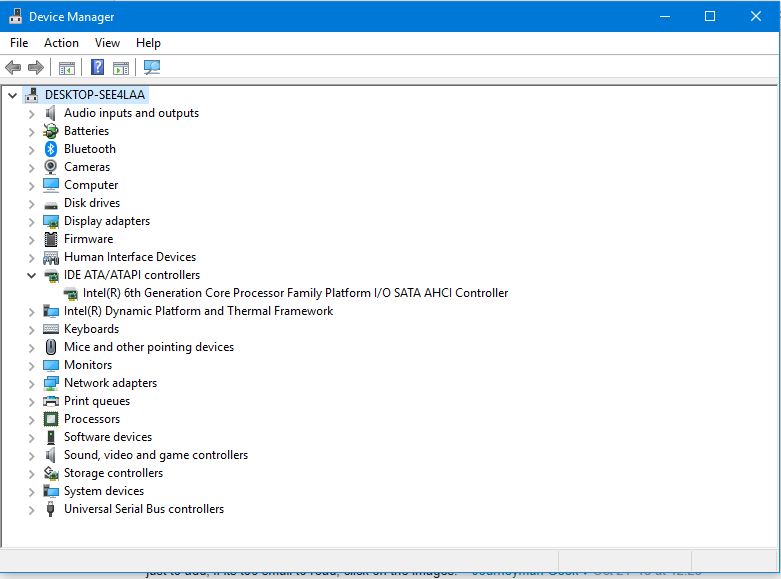Expand the Disk drives node
Viewport: 781px width, 579px height.
[31, 204]
